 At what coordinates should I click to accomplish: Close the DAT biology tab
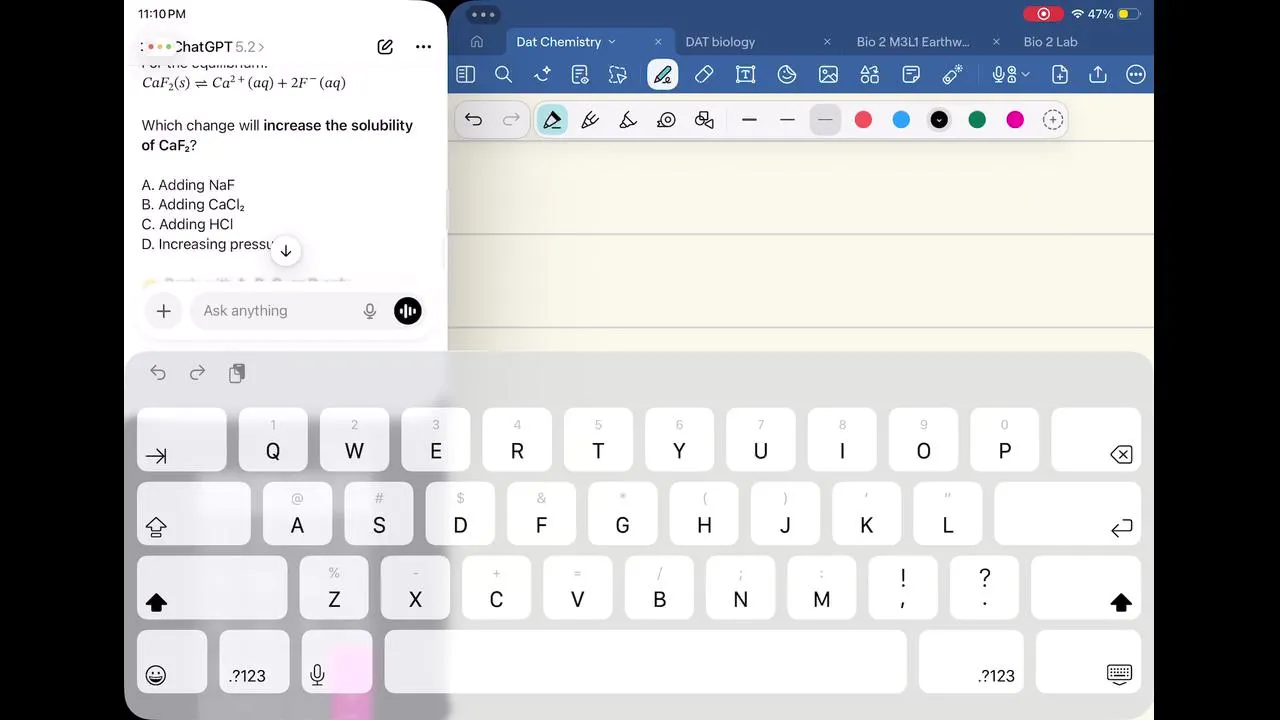click(827, 42)
